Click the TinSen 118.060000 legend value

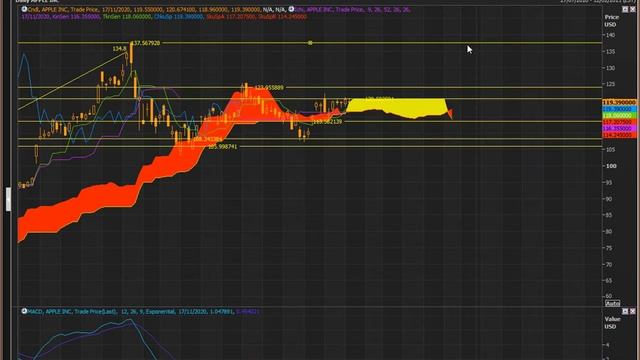[127, 17]
